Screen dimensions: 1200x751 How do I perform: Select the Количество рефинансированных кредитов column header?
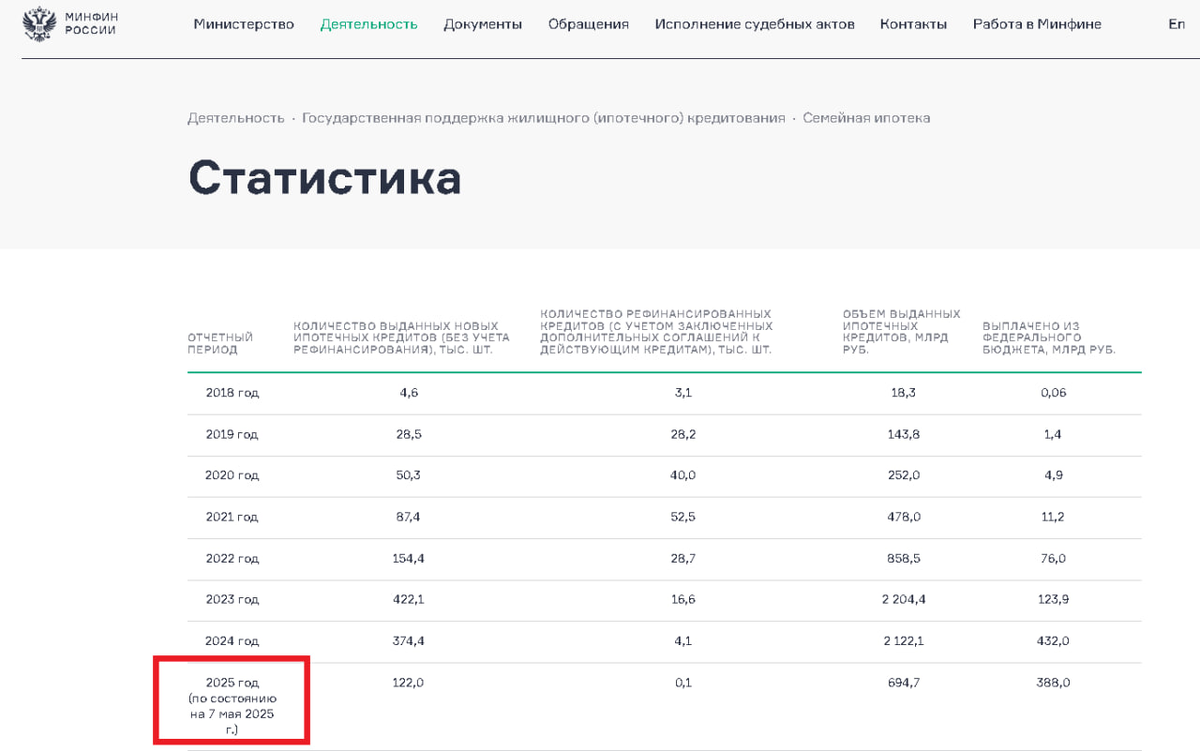(656, 332)
